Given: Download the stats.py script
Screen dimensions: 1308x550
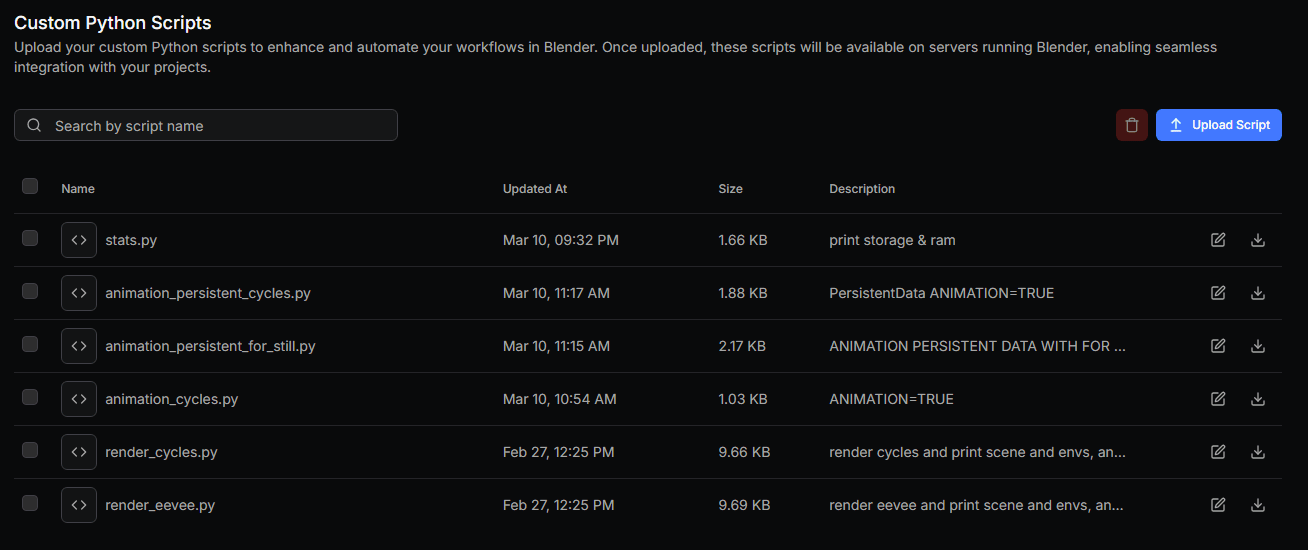Looking at the screenshot, I should tap(1258, 240).
